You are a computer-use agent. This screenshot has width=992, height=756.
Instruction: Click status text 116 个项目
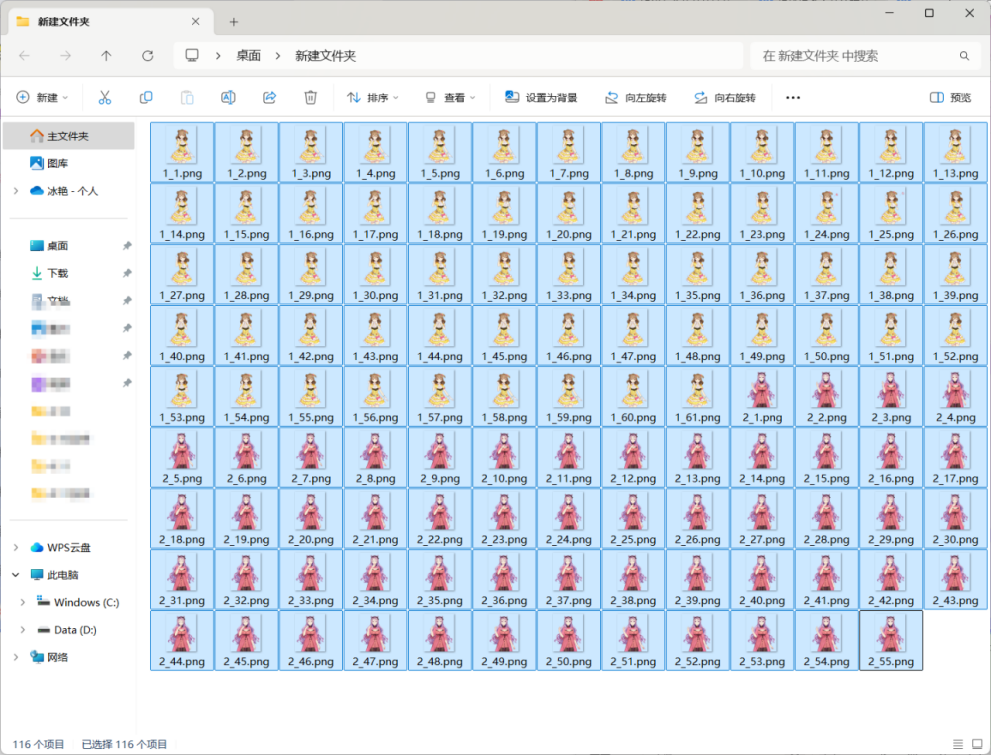38,744
